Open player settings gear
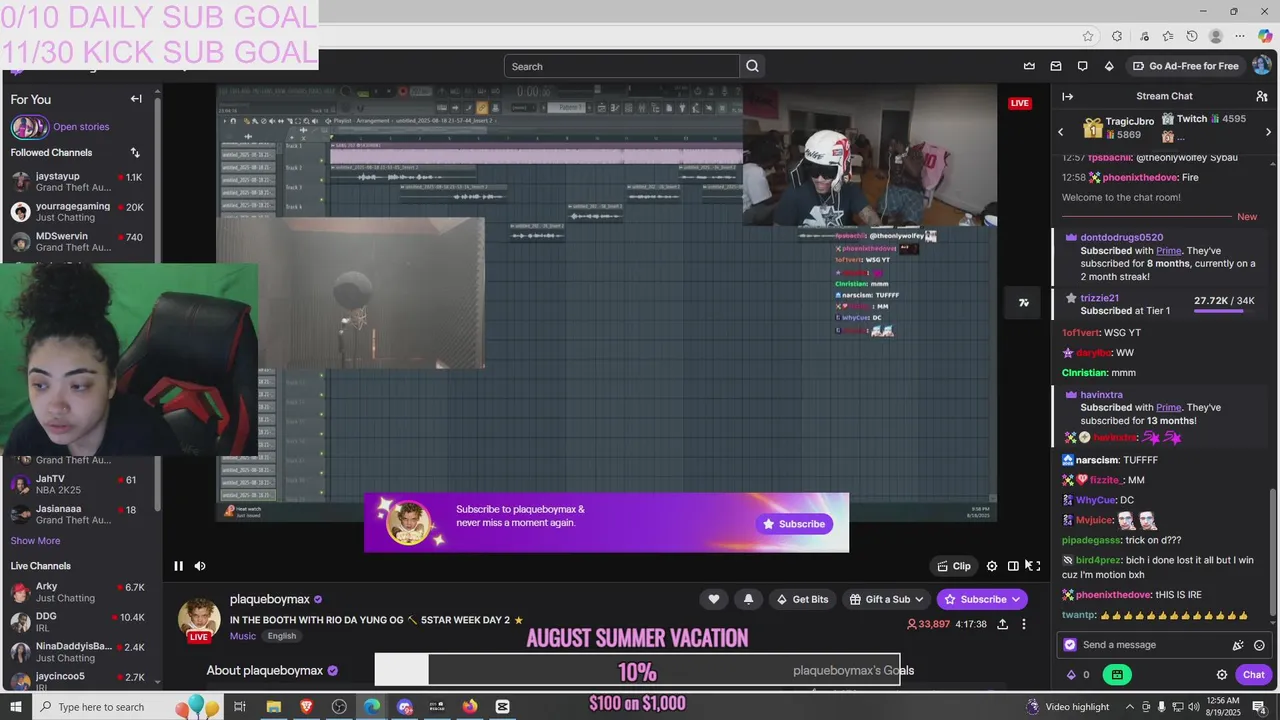Screen dimensions: 1280x720 pos(992,566)
